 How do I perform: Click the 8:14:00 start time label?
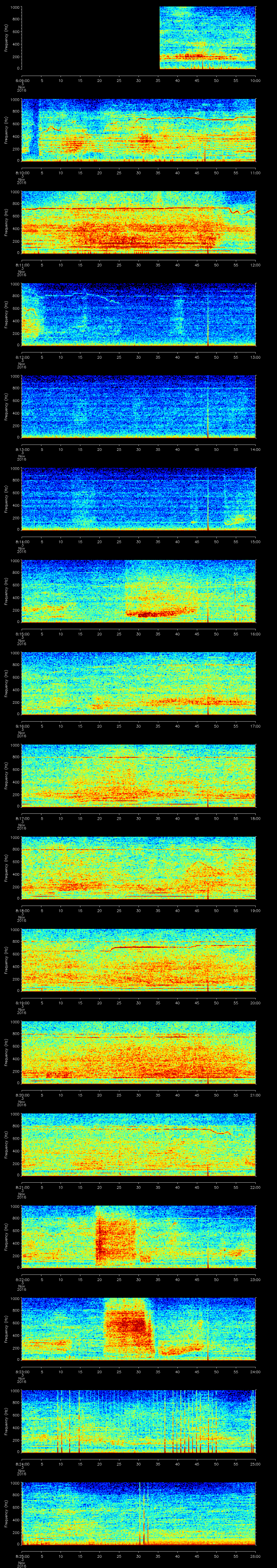coord(22,542)
